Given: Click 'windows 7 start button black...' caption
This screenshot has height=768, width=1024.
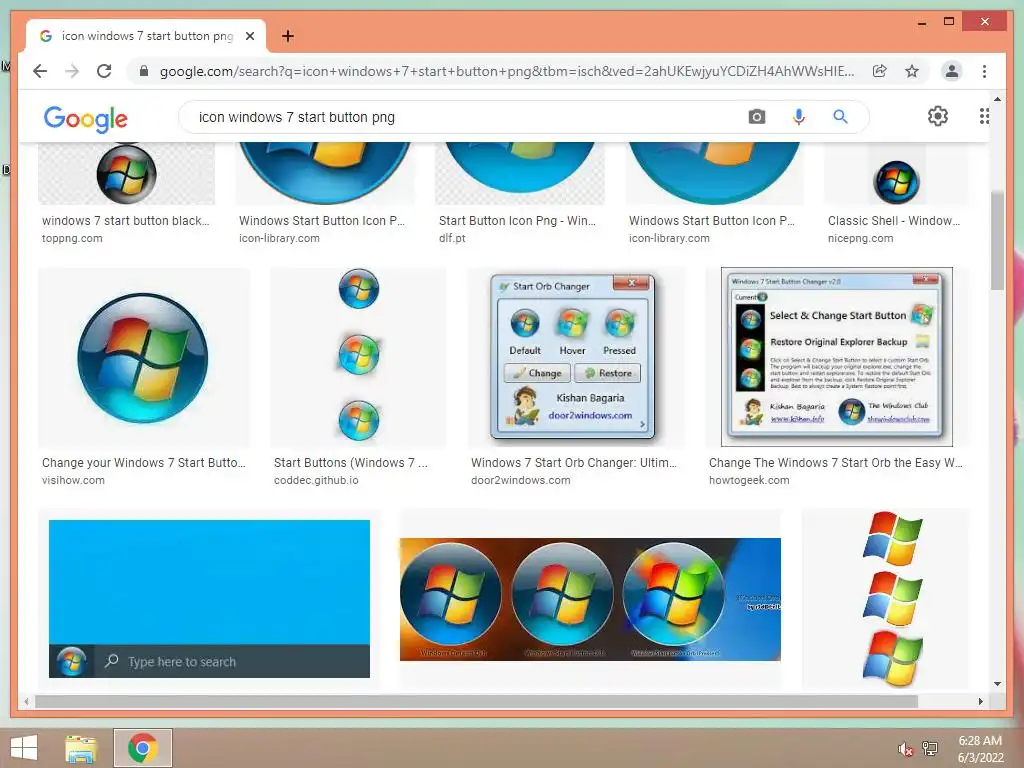Looking at the screenshot, I should (x=125, y=221).
